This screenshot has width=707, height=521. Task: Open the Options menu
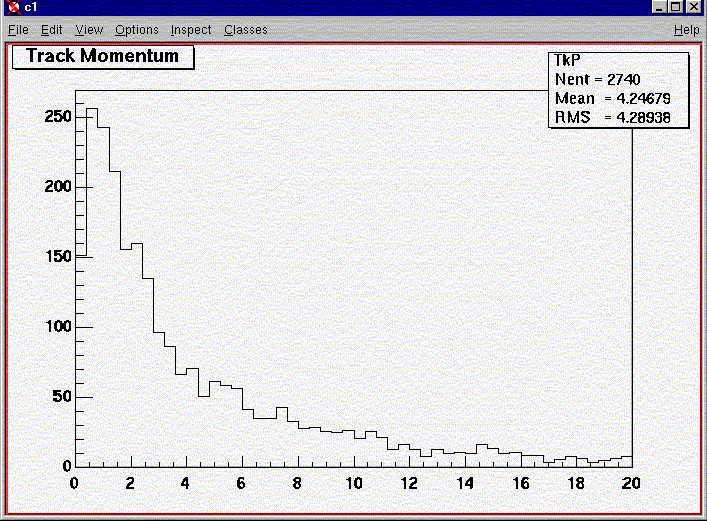136,30
